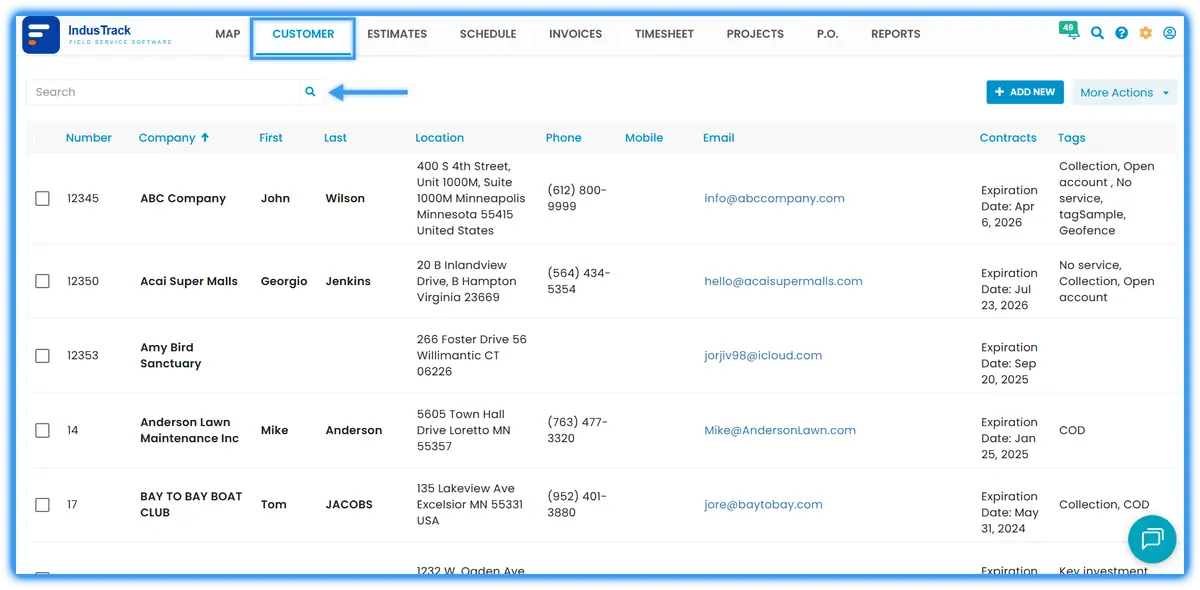This screenshot has width=1200, height=590.
Task: Click the IndusTrack logo
Action: (x=97, y=34)
